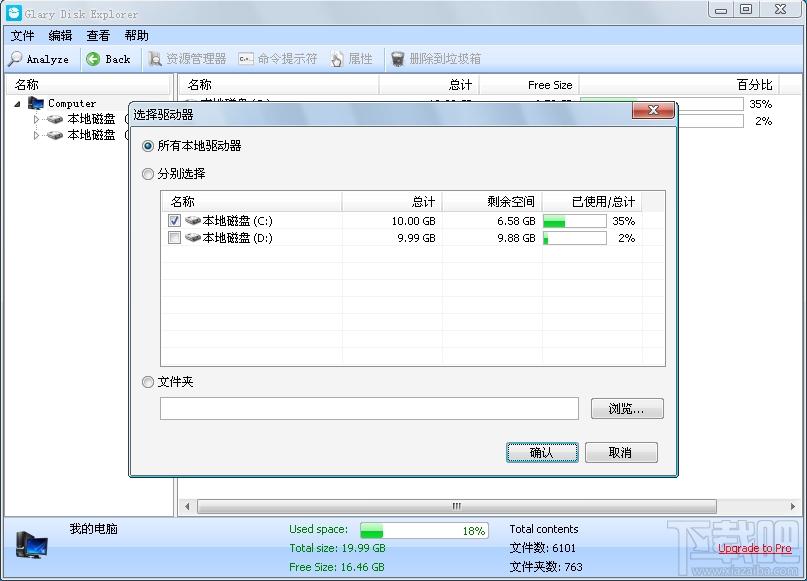This screenshot has width=807, height=581.
Task: Click the 浏览... button
Action: pos(627,409)
